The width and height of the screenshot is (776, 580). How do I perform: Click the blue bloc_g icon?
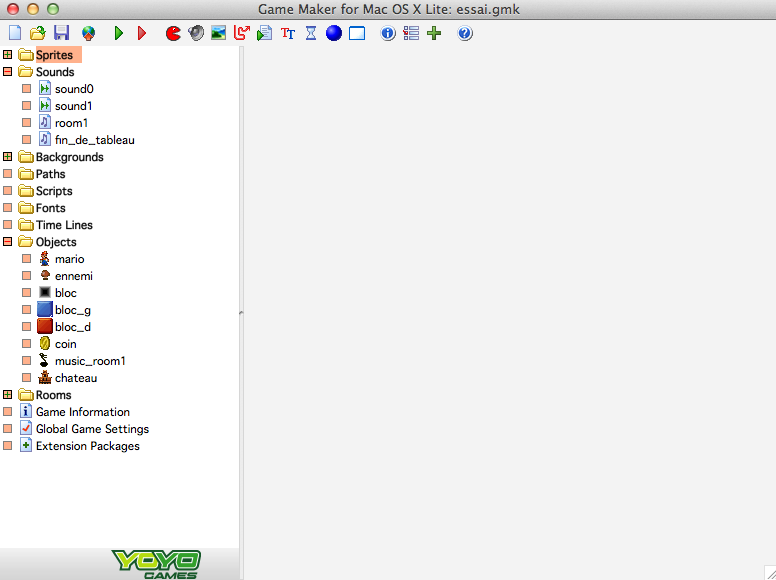coord(45,310)
